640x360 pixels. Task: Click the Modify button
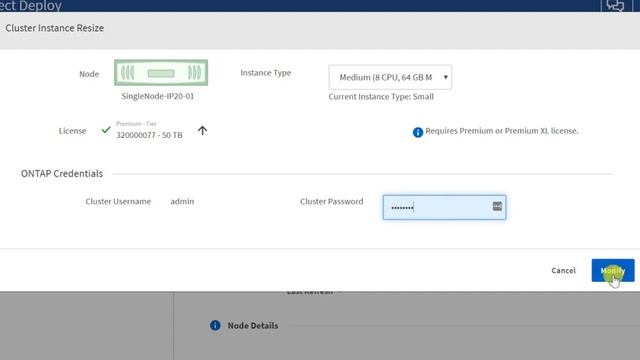pos(613,270)
